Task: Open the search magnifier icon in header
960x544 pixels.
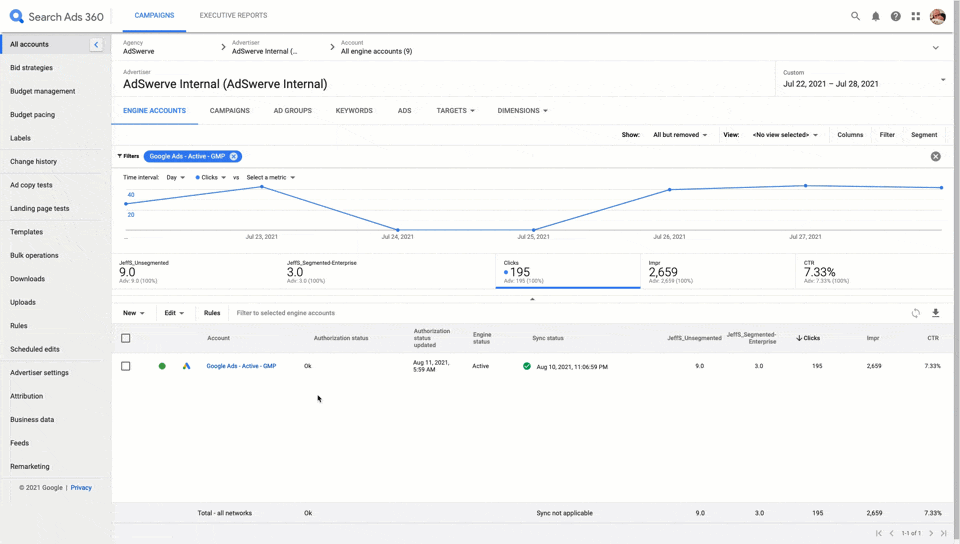Action: coord(855,17)
